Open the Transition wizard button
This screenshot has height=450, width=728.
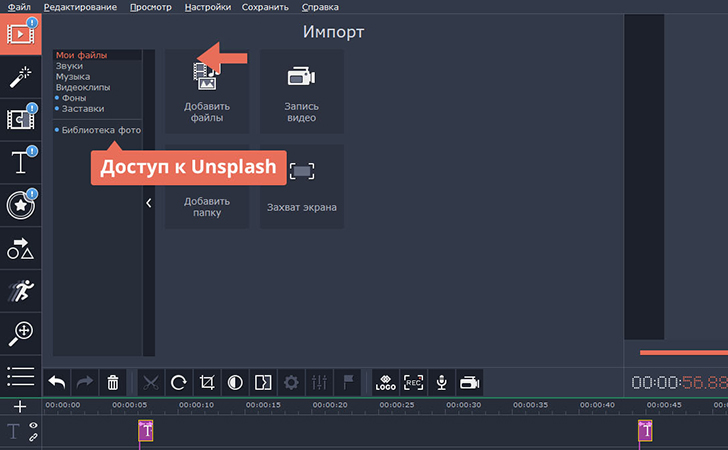pyautogui.click(x=263, y=383)
